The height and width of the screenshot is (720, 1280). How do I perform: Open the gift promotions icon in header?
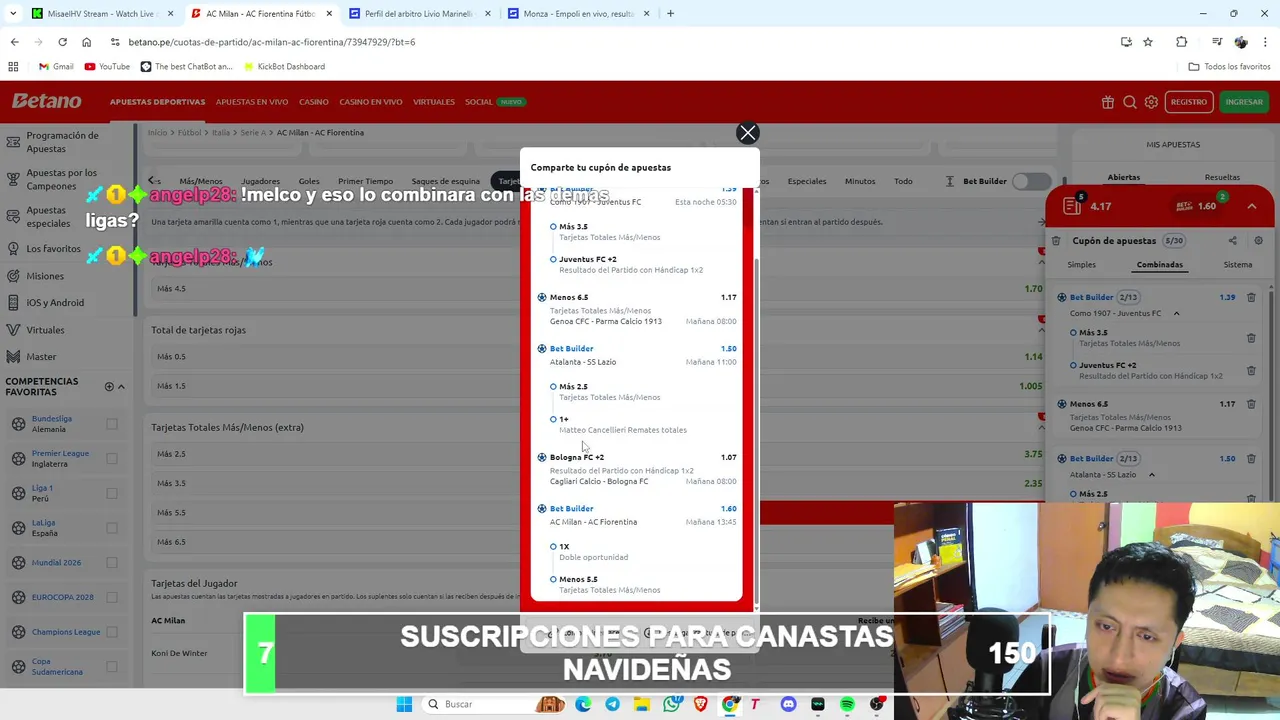coord(1108,102)
